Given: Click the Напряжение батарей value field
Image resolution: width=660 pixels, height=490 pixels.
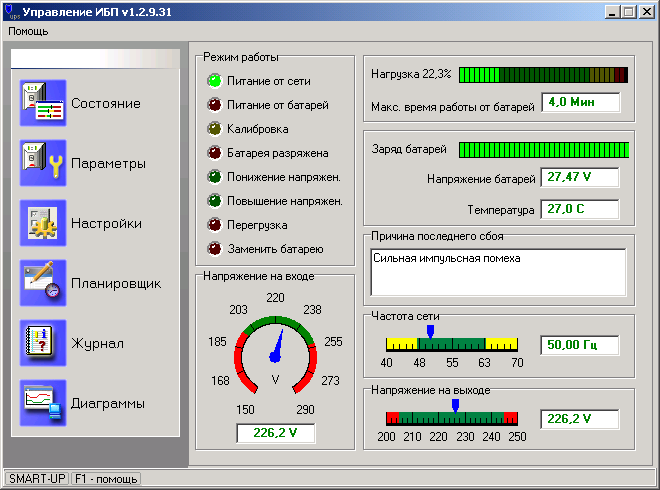Looking at the screenshot, I should pos(580,178).
